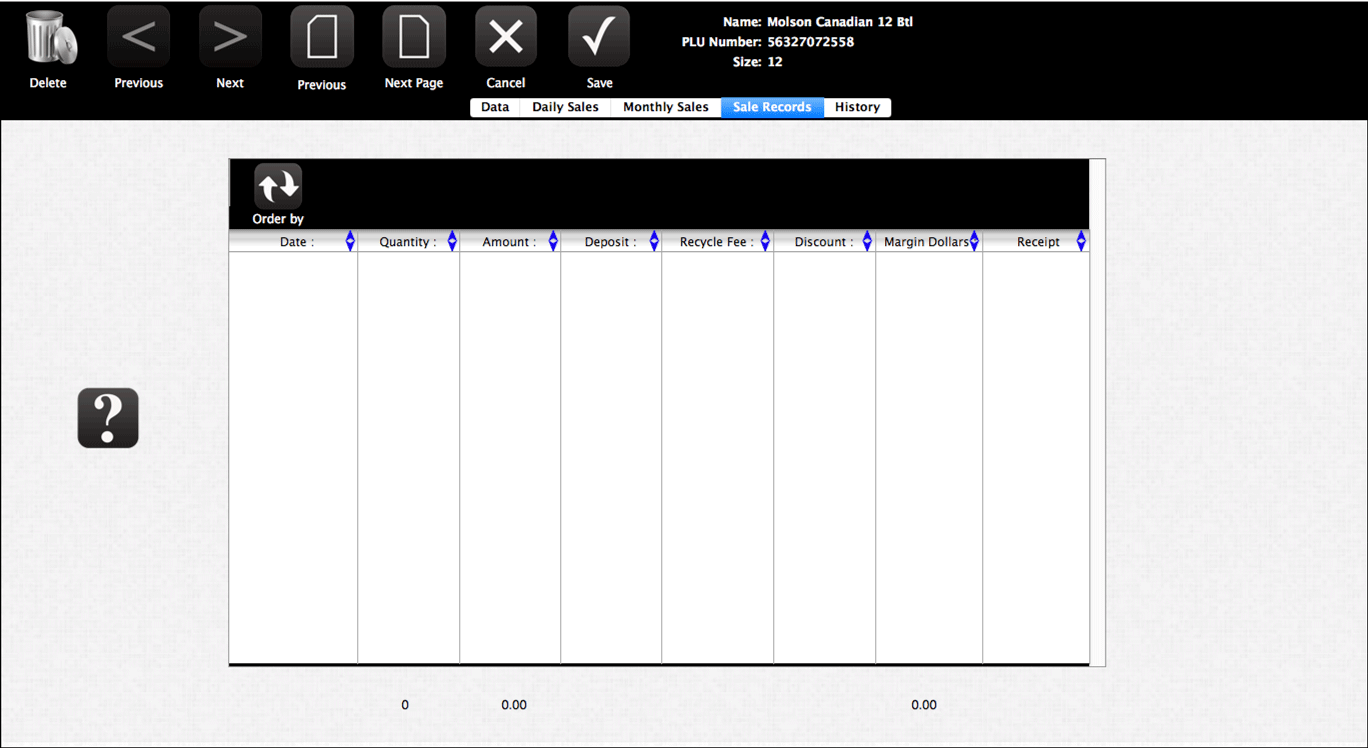Viewport: 1368px width, 748px height.
Task: Click the sale records vertical scrollbar
Action: tap(1097, 412)
